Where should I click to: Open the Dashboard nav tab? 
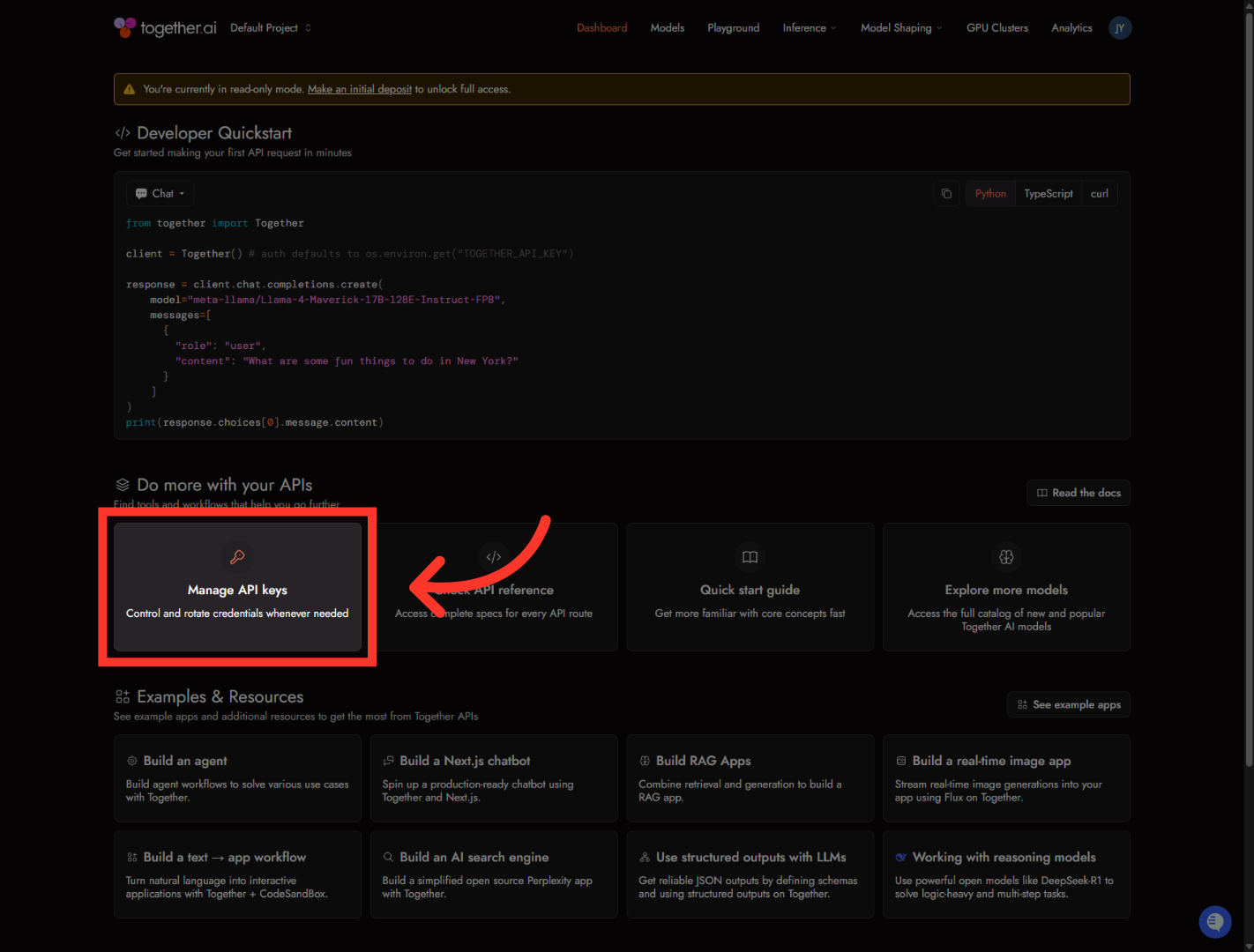602,28
